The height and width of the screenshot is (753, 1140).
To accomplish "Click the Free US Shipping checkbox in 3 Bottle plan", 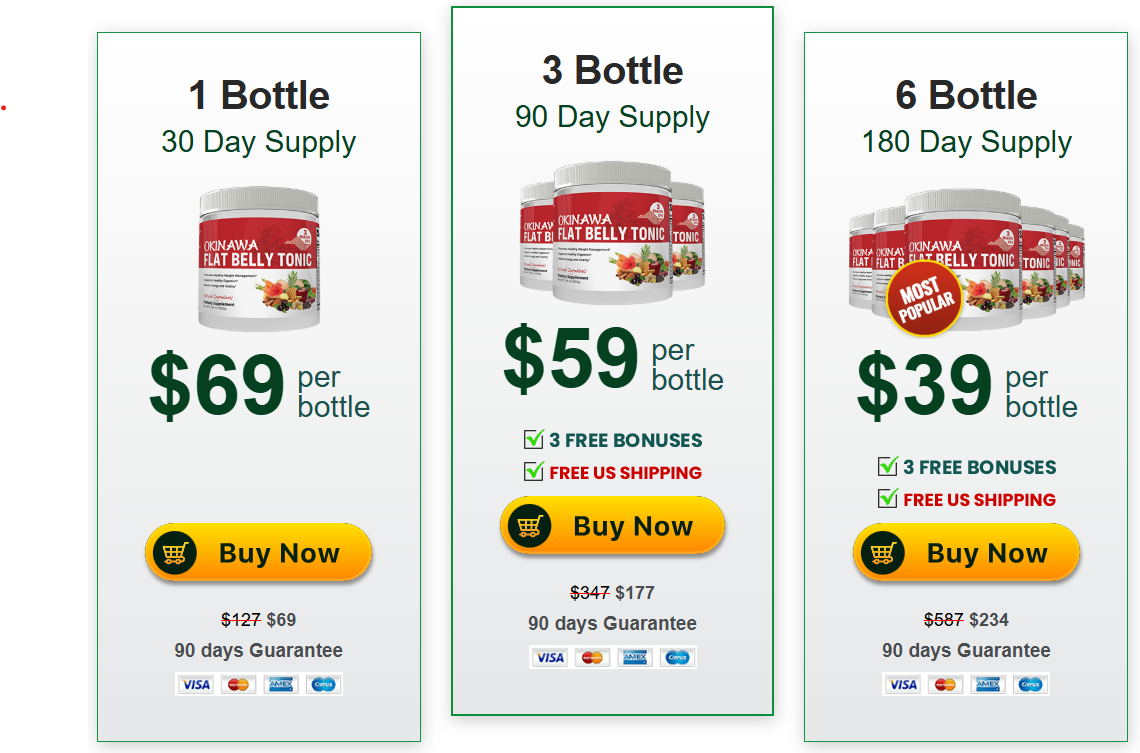I will point(534,471).
